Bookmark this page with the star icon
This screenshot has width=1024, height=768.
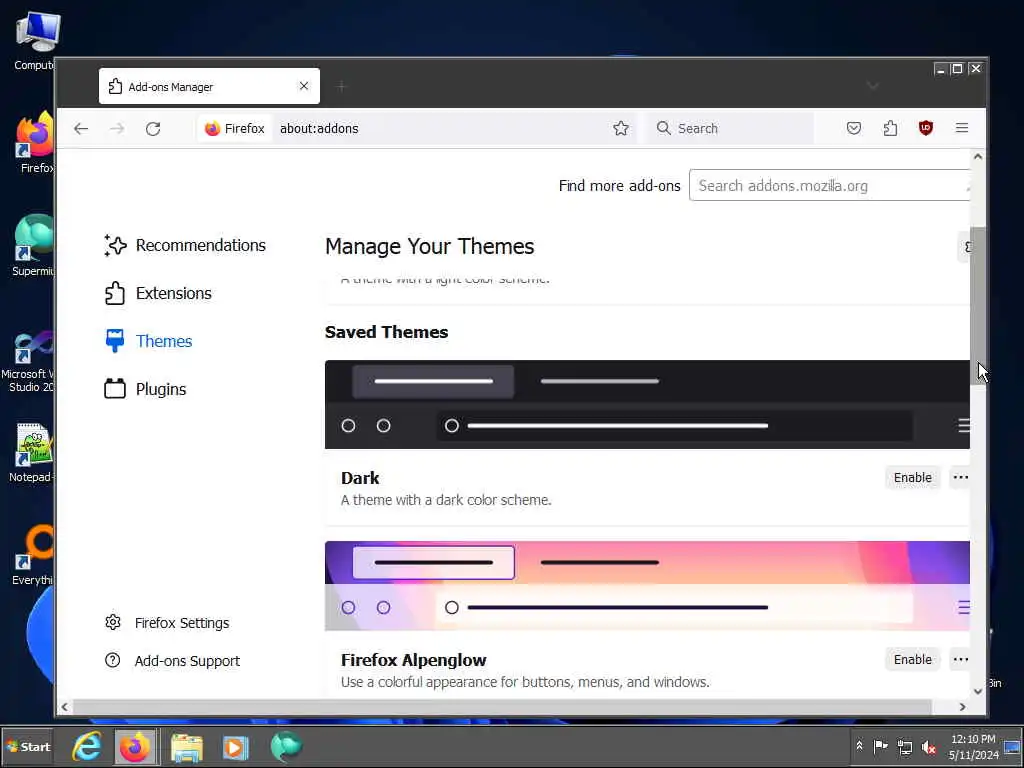(x=620, y=129)
